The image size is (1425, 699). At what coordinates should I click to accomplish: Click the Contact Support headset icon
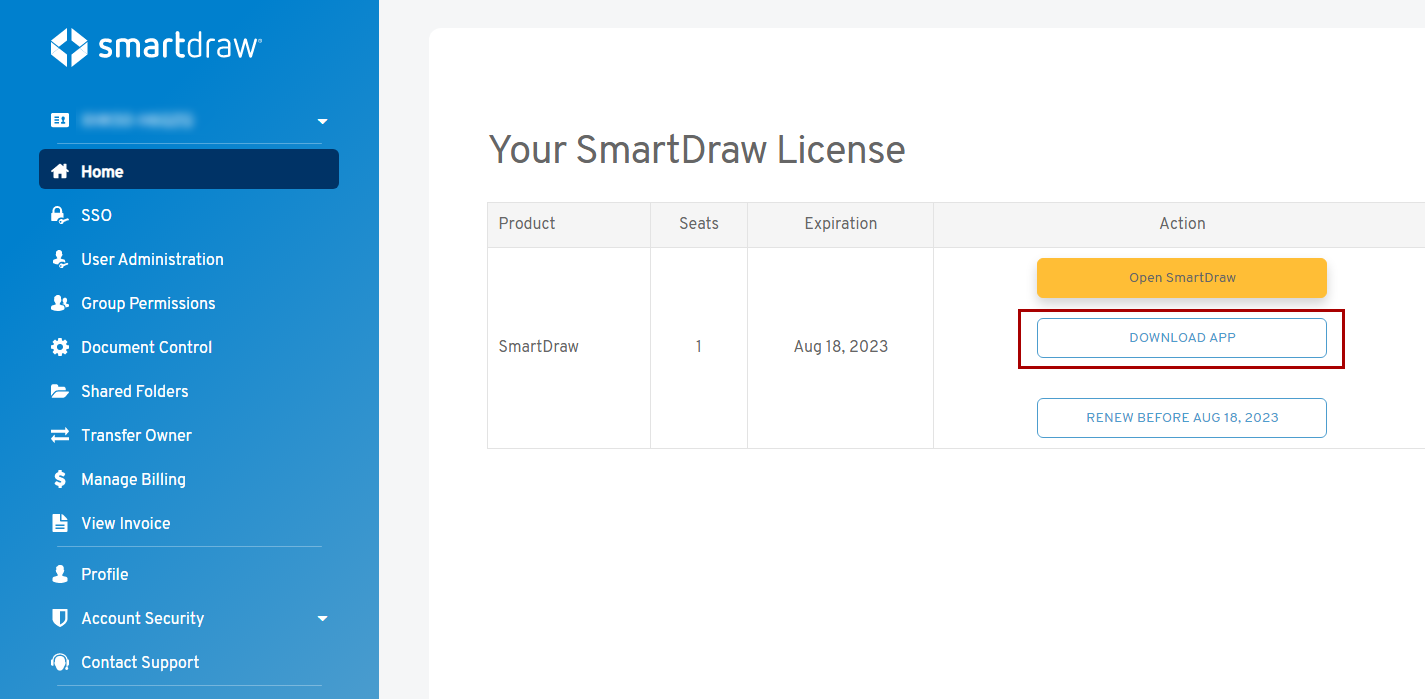click(x=60, y=662)
